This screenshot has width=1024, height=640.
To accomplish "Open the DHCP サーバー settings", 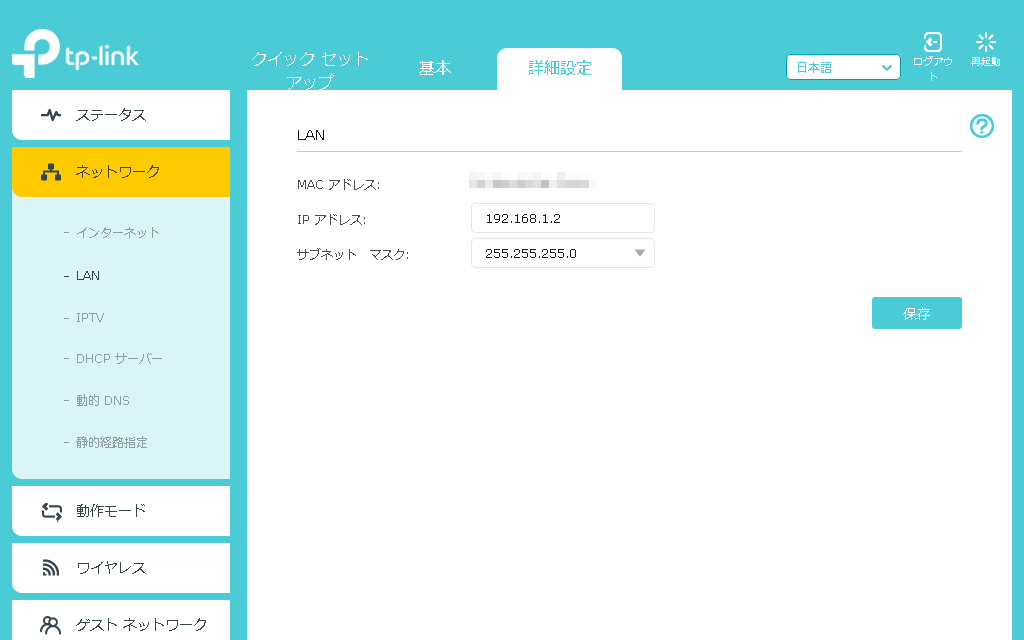I will click(119, 359).
